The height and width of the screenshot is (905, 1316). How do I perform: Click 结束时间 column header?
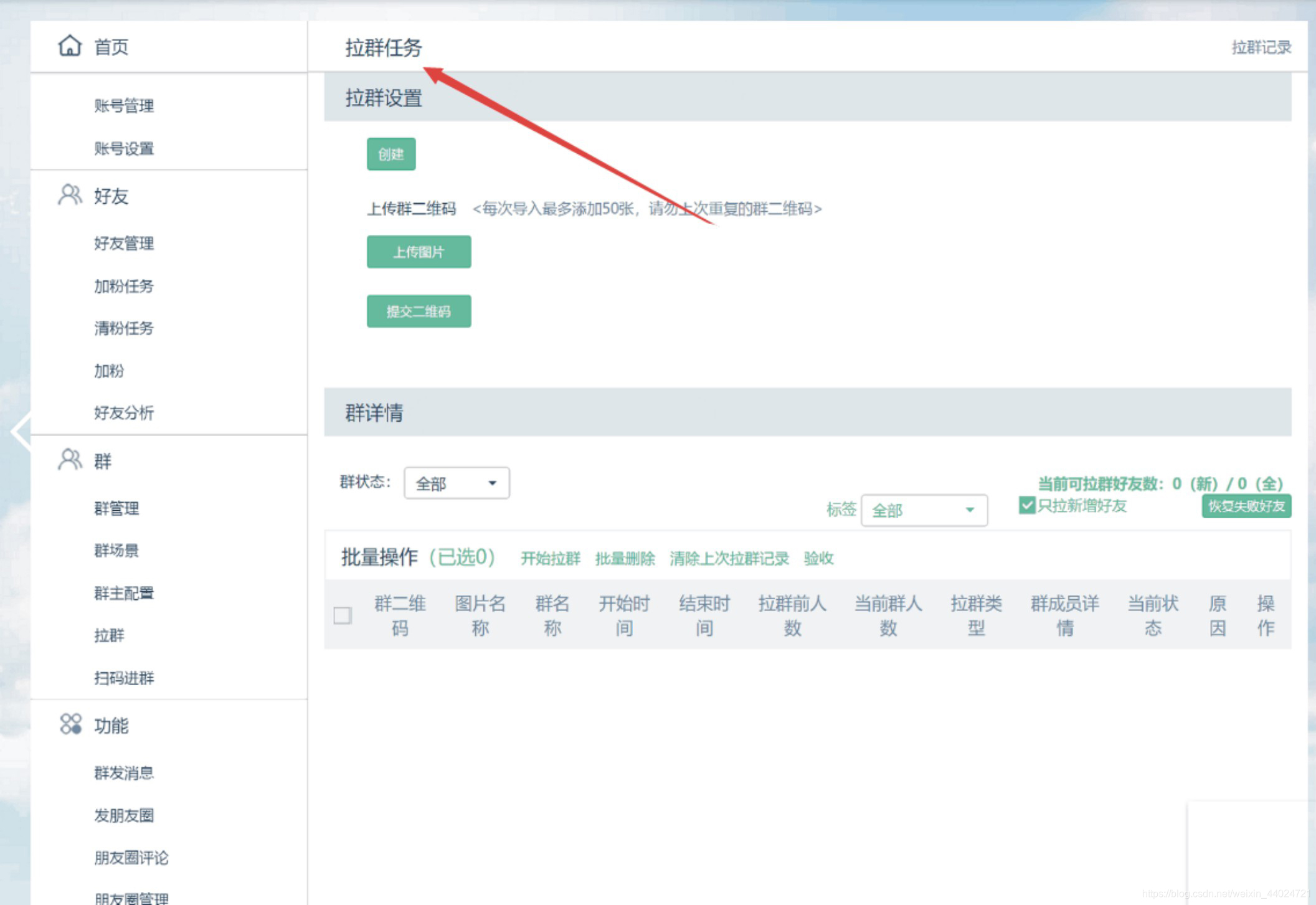(704, 615)
